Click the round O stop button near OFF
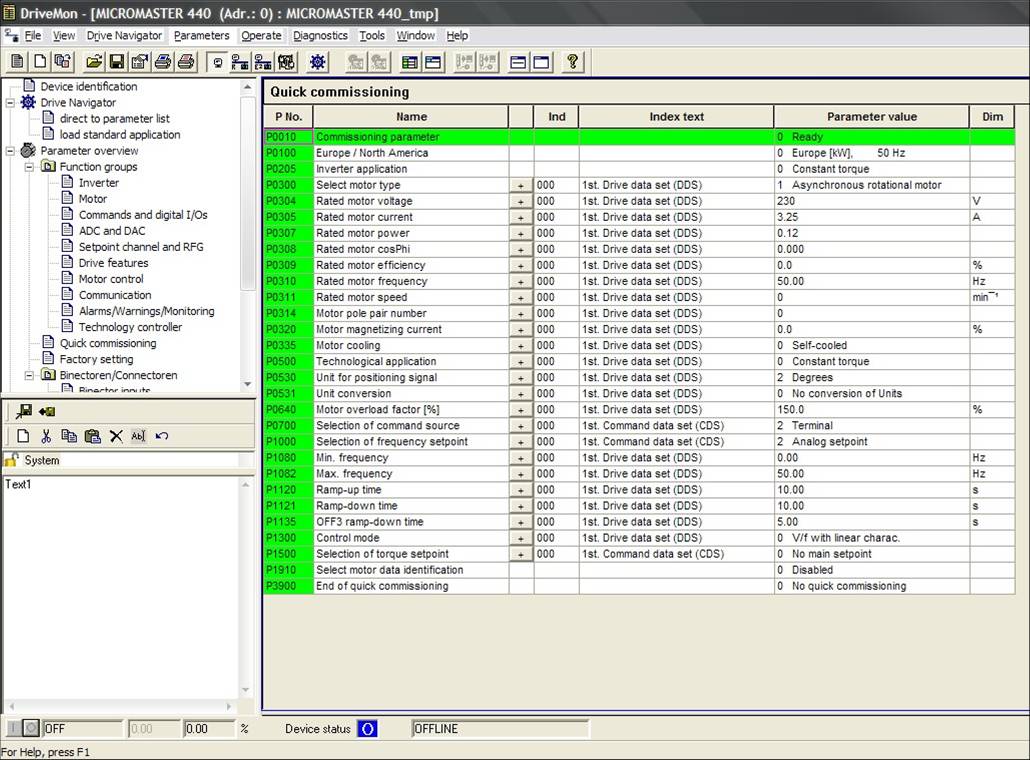1030x760 pixels. [x=31, y=728]
